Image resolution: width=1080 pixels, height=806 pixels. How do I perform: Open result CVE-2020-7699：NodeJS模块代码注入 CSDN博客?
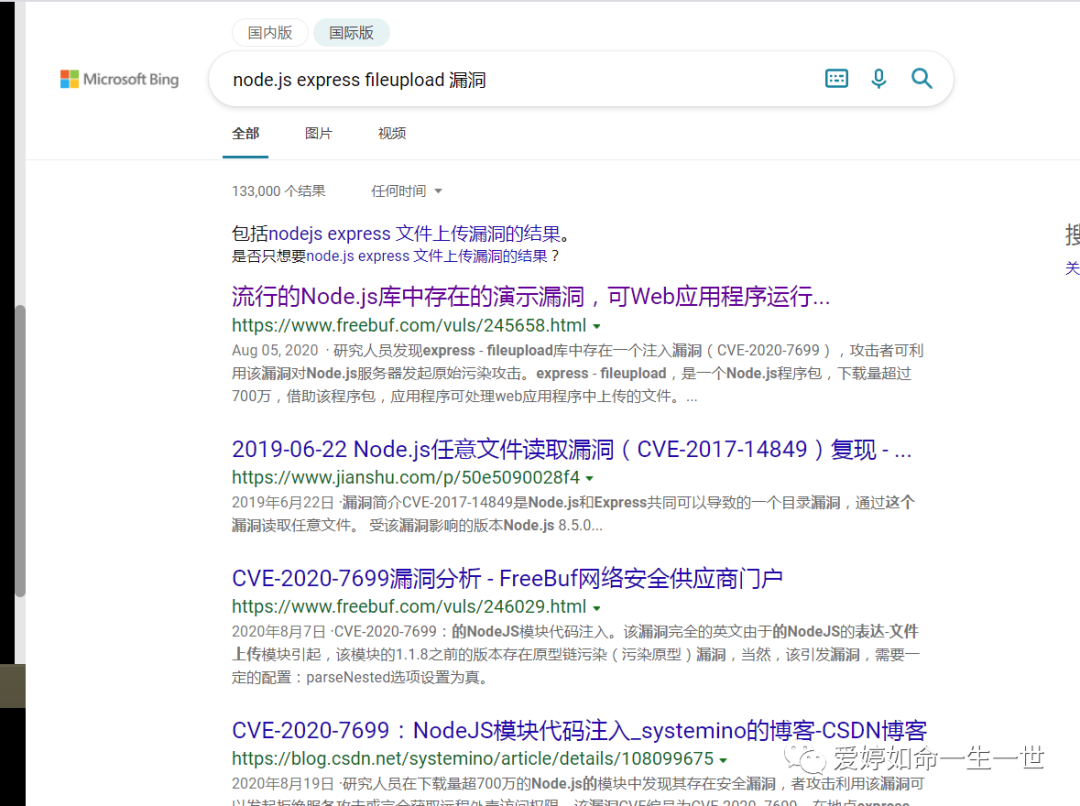coord(579,730)
